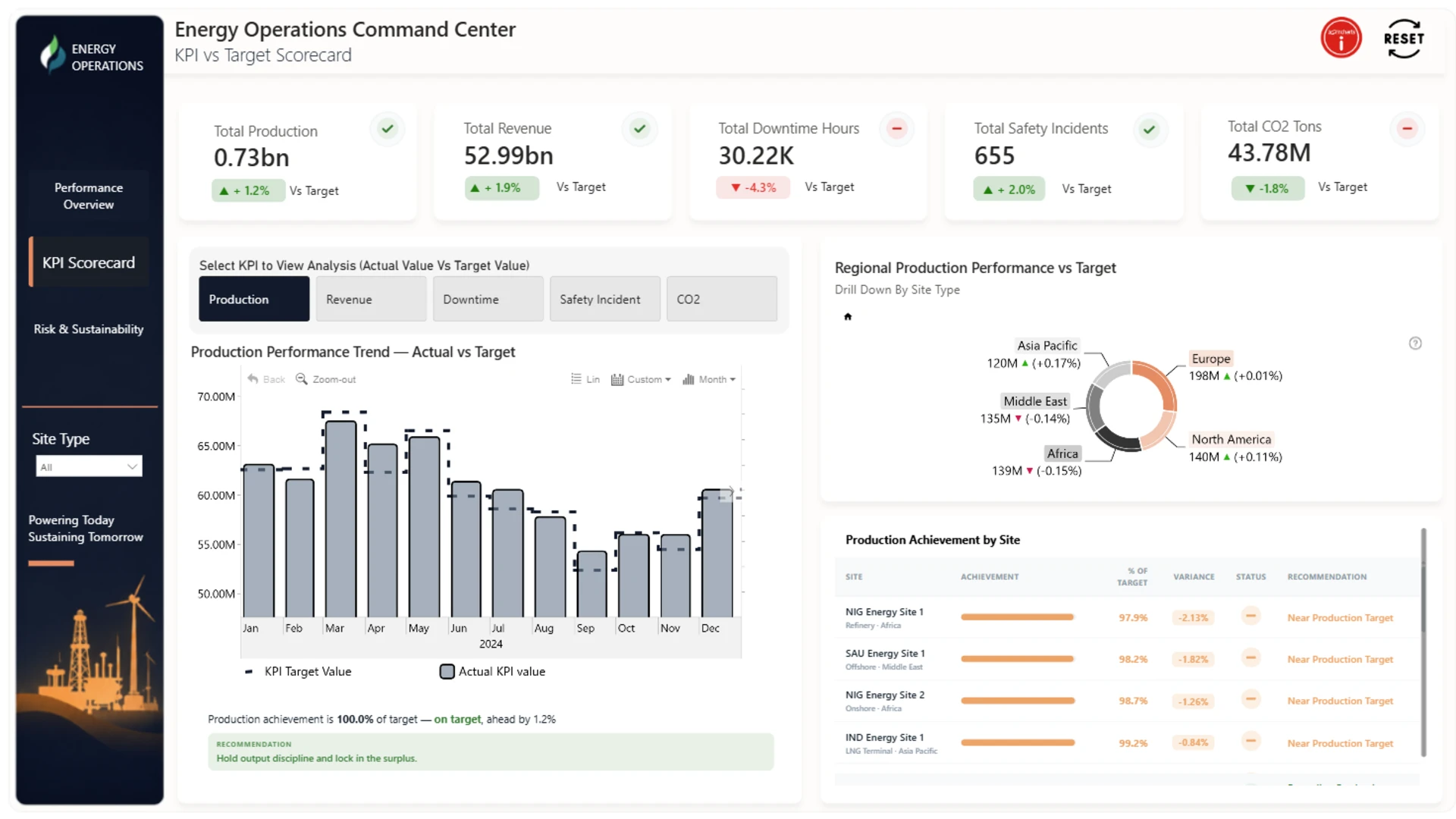The height and width of the screenshot is (819, 1456).
Task: Select the Downtime KPI button
Action: [x=488, y=299]
